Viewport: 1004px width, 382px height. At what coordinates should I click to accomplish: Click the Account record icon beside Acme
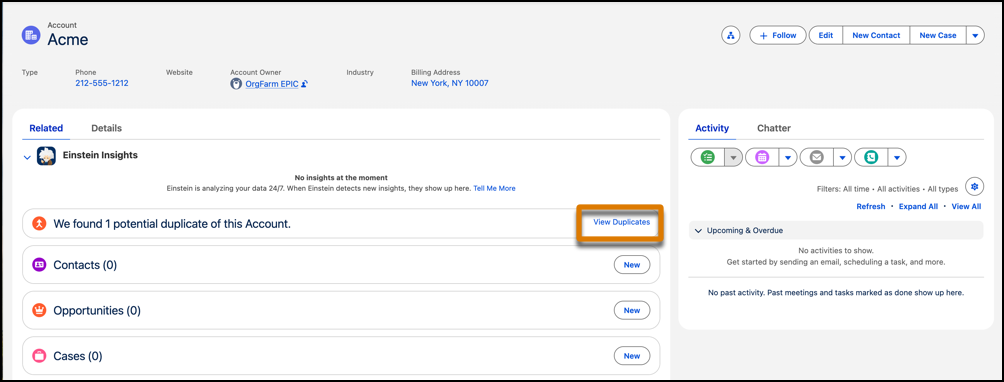[31, 35]
